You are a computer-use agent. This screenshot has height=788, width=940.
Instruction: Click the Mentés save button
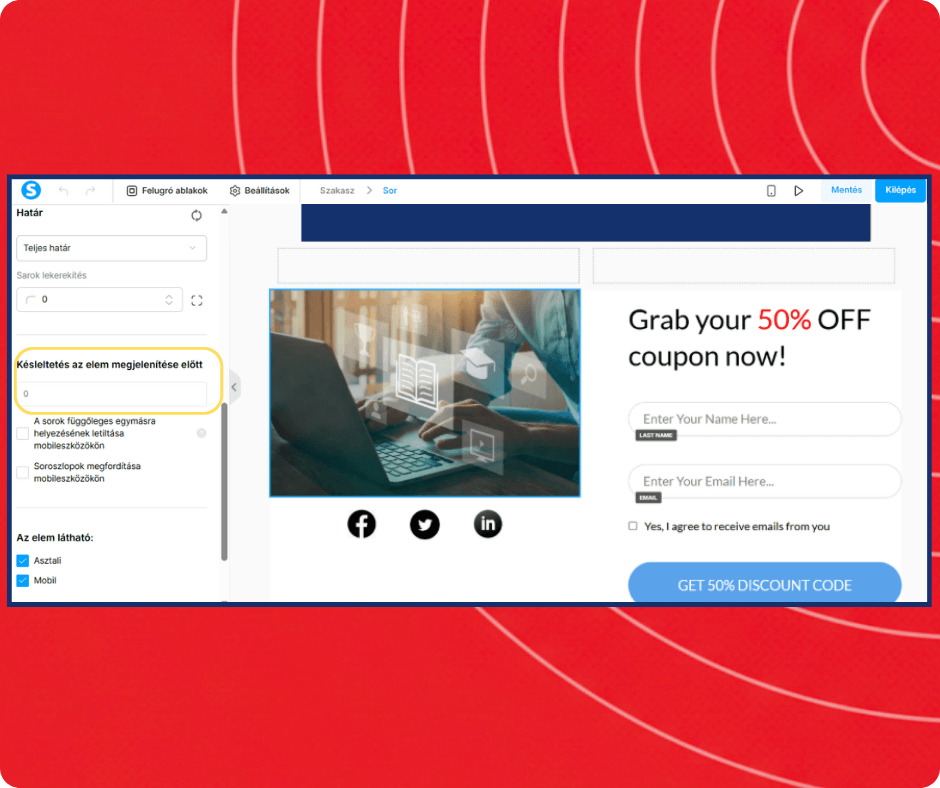pos(846,190)
